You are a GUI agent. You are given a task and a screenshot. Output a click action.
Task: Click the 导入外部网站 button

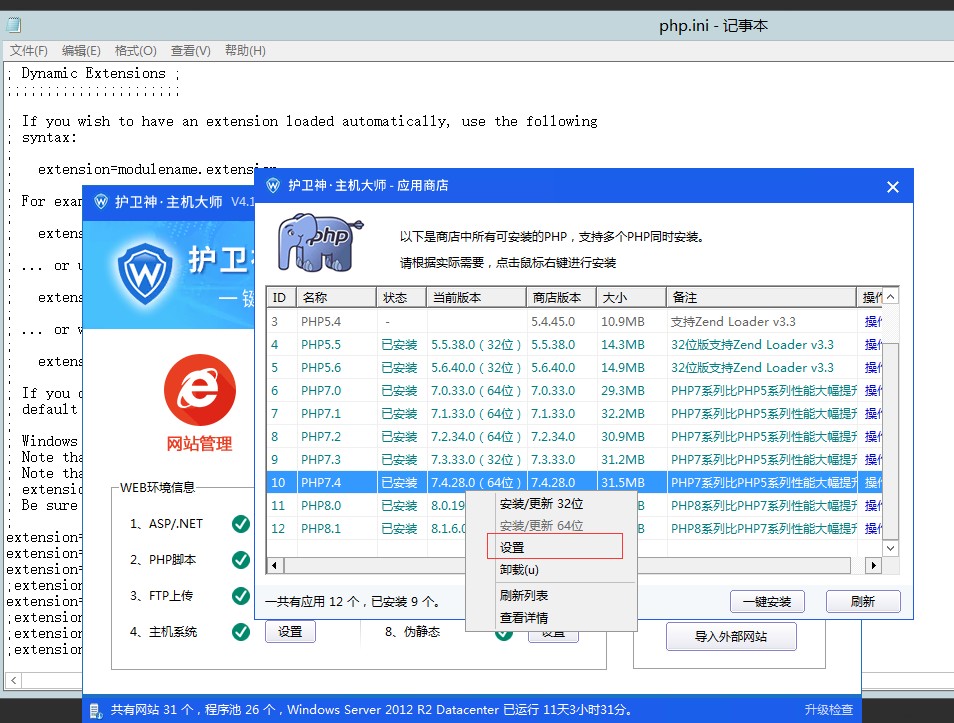point(731,637)
